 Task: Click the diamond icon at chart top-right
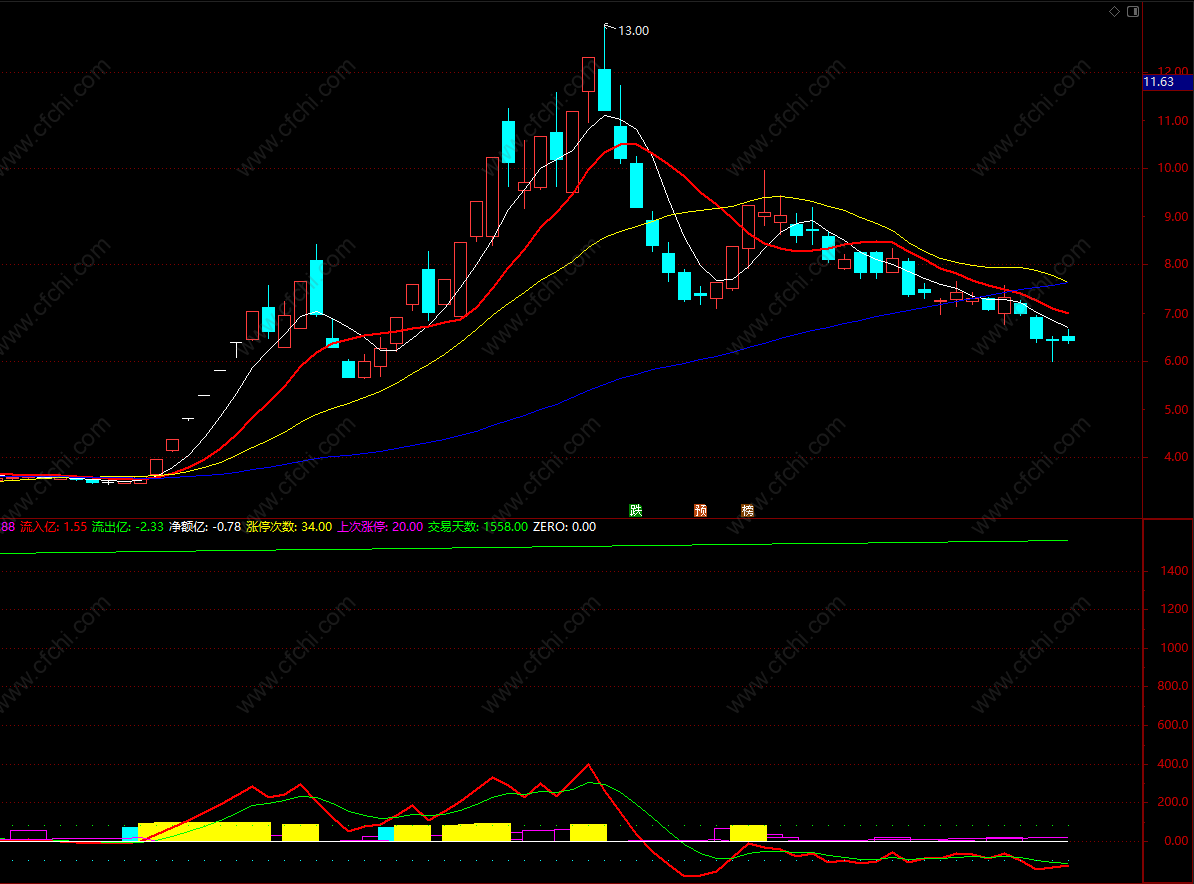tap(1114, 11)
